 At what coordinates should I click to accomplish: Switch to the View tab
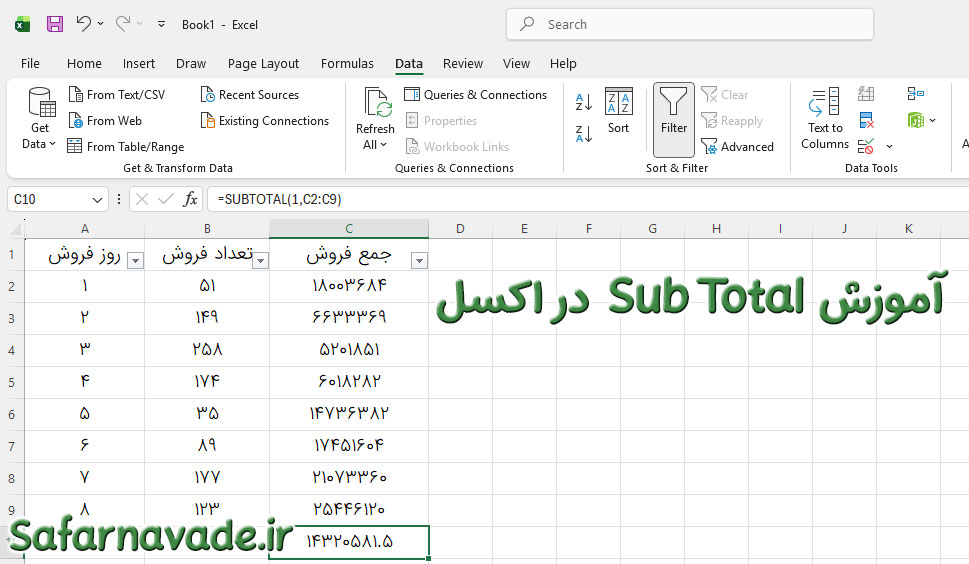[x=516, y=64]
